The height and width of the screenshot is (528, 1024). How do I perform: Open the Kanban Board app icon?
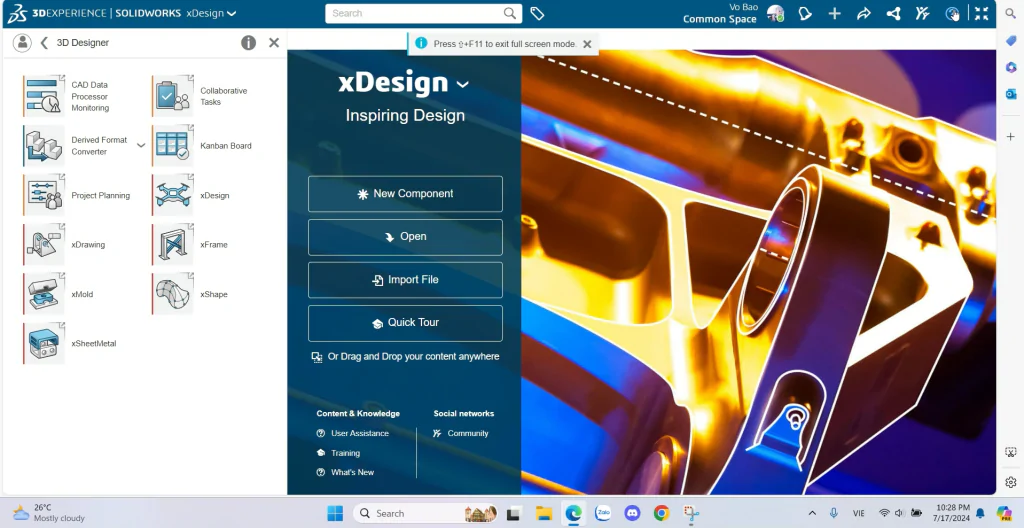pyautogui.click(x=173, y=146)
